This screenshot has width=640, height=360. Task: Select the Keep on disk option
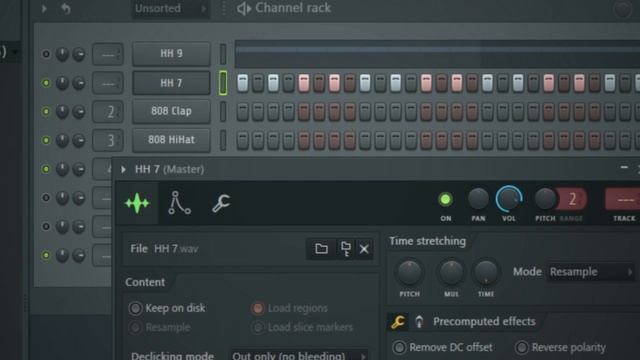tap(167, 308)
